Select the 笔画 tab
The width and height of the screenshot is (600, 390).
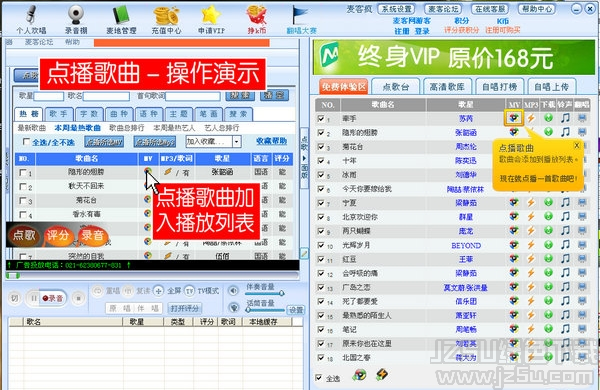coord(208,114)
